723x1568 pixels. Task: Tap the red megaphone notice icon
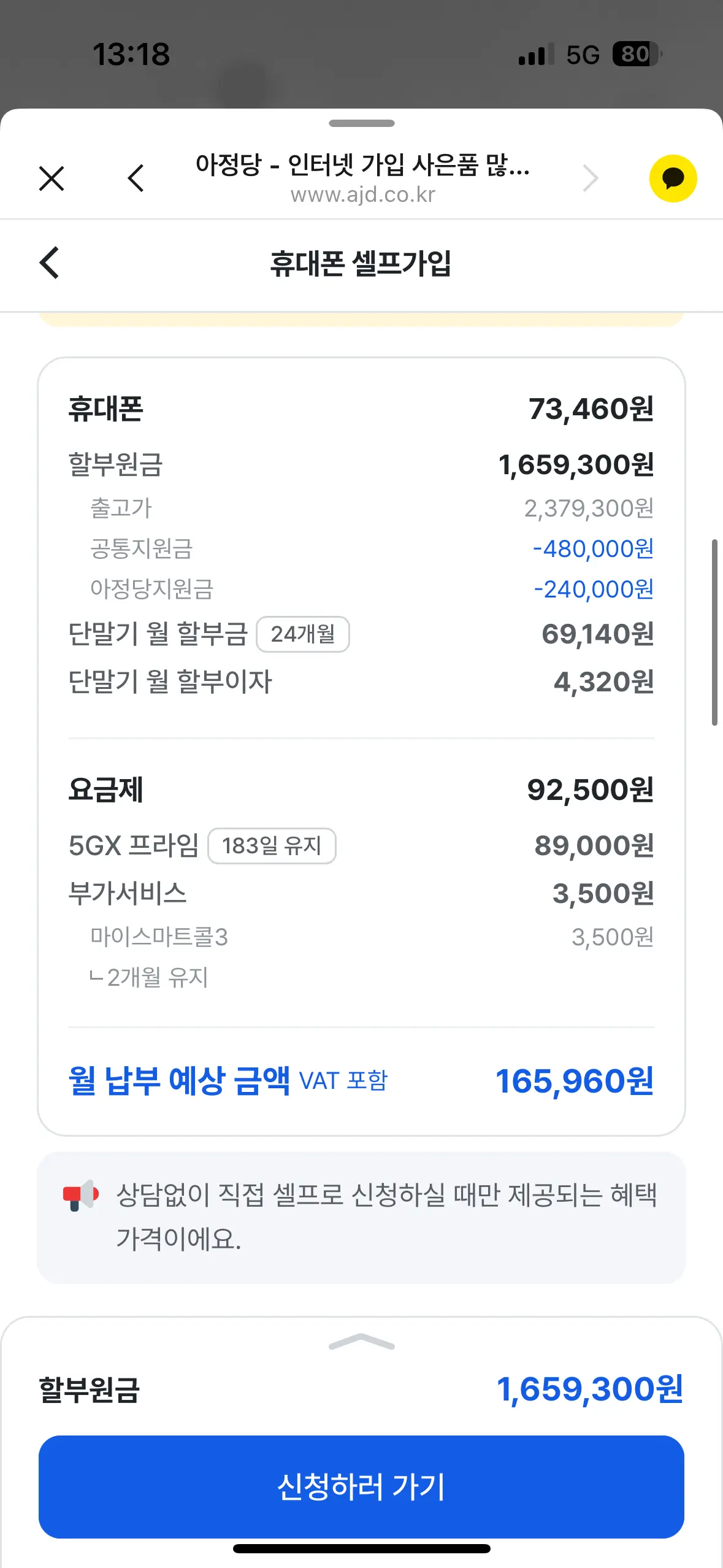point(80,1195)
